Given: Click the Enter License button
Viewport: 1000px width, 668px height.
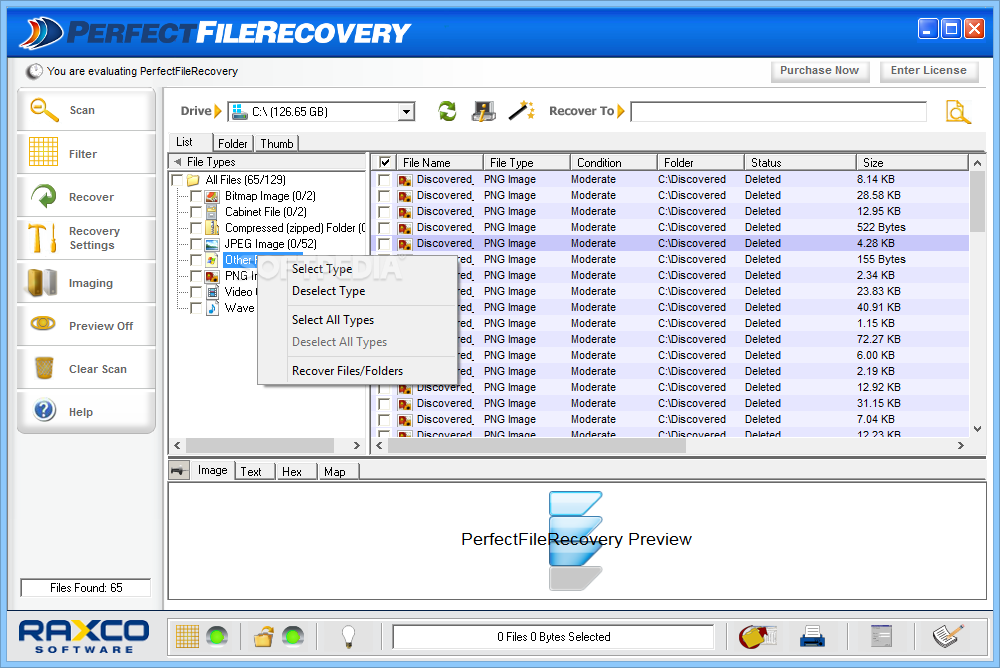Looking at the screenshot, I should 929,71.
